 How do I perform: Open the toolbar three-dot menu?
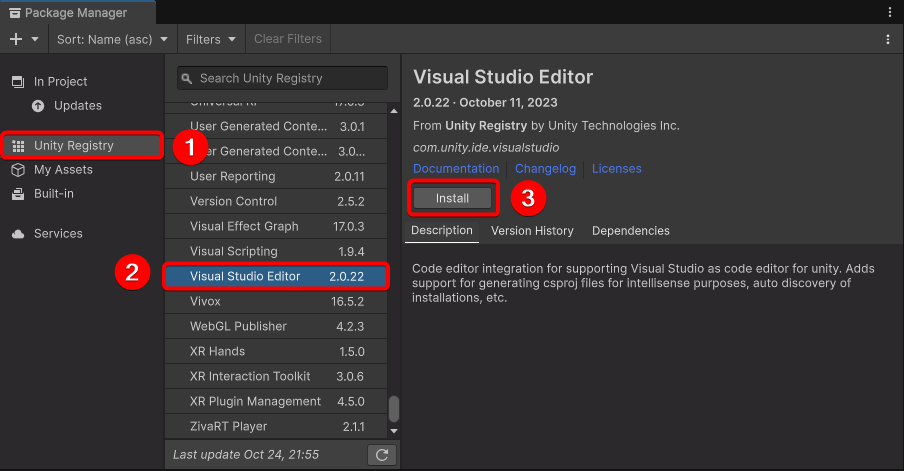(887, 39)
